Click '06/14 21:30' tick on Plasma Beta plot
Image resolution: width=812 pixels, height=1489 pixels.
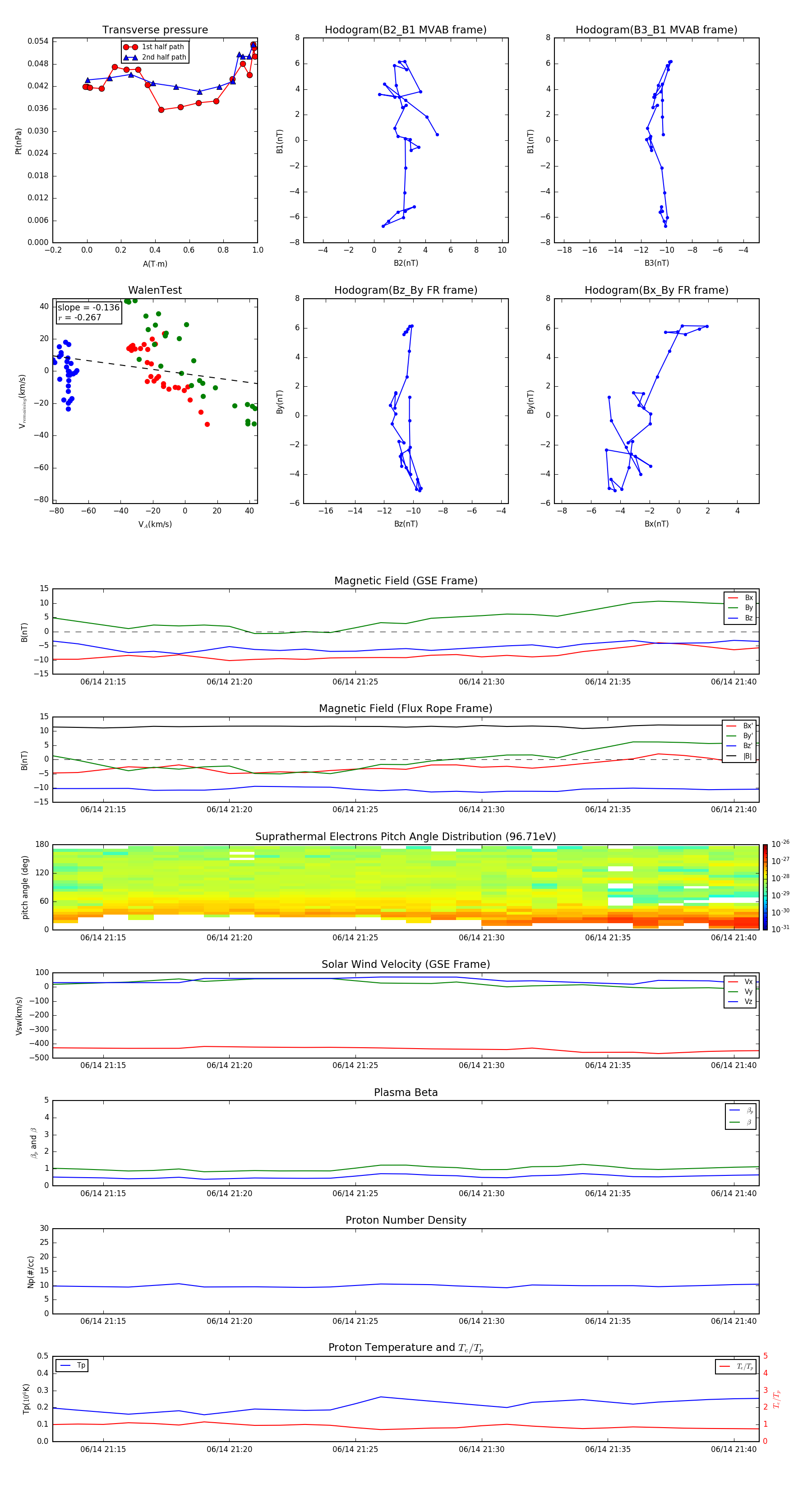pyautogui.click(x=481, y=1193)
